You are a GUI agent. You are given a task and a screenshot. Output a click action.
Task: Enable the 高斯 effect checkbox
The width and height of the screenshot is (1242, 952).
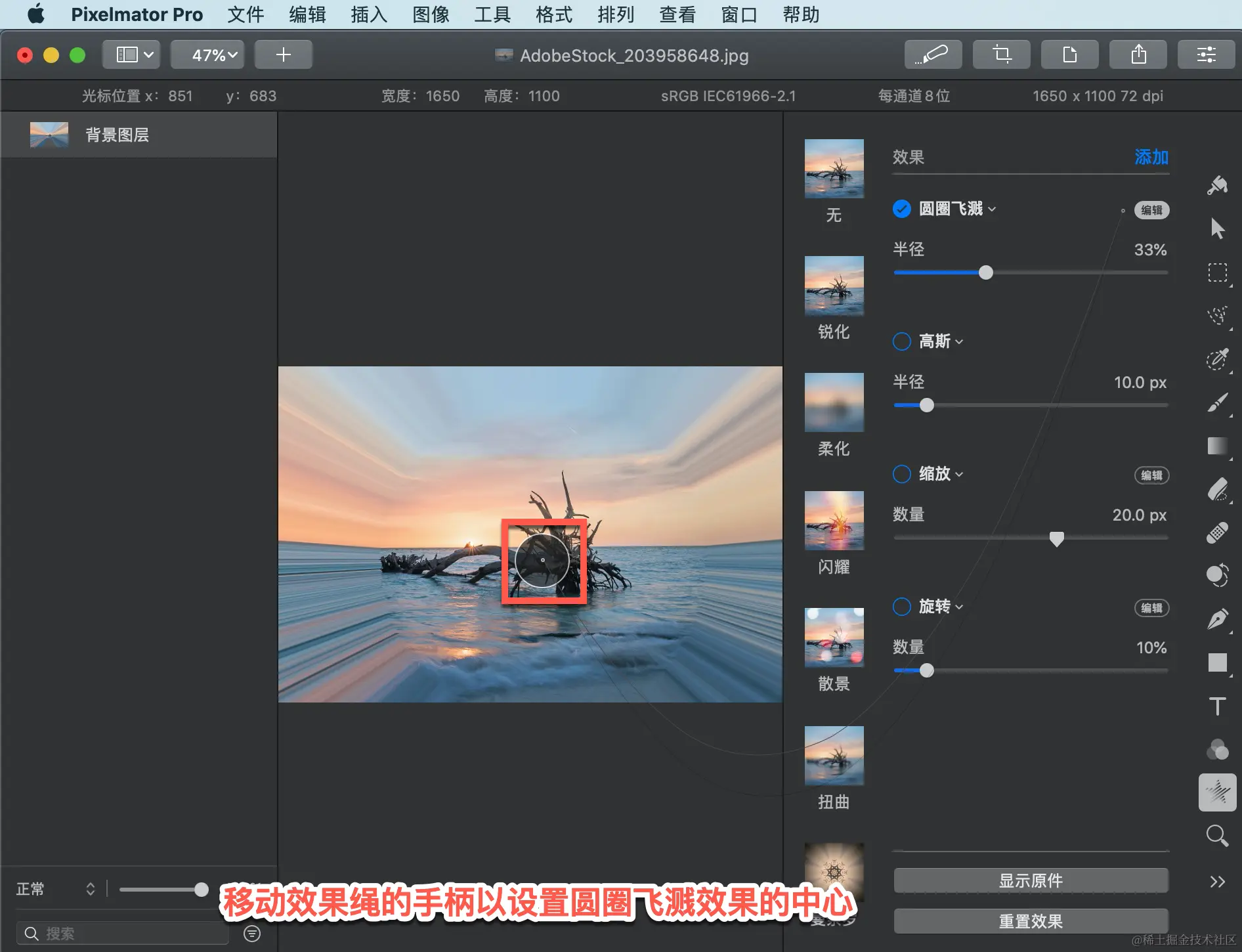902,341
